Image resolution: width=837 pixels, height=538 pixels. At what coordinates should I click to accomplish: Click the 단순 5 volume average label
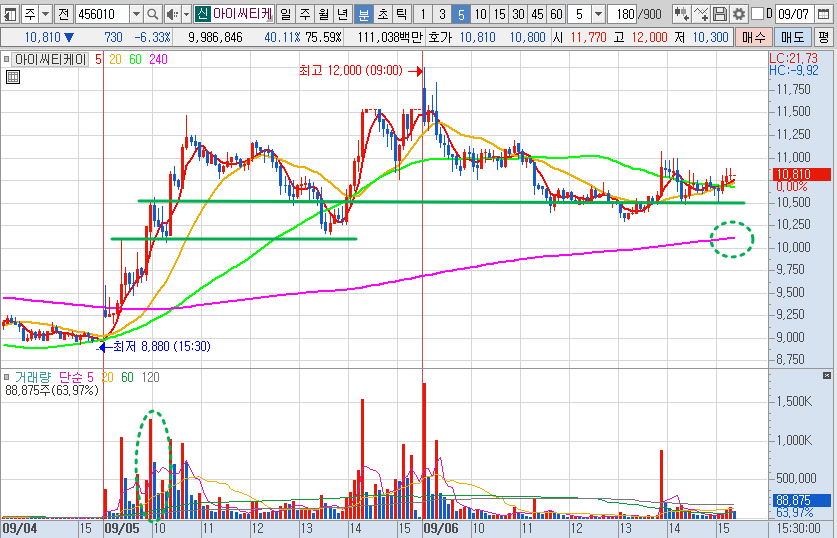point(76,377)
